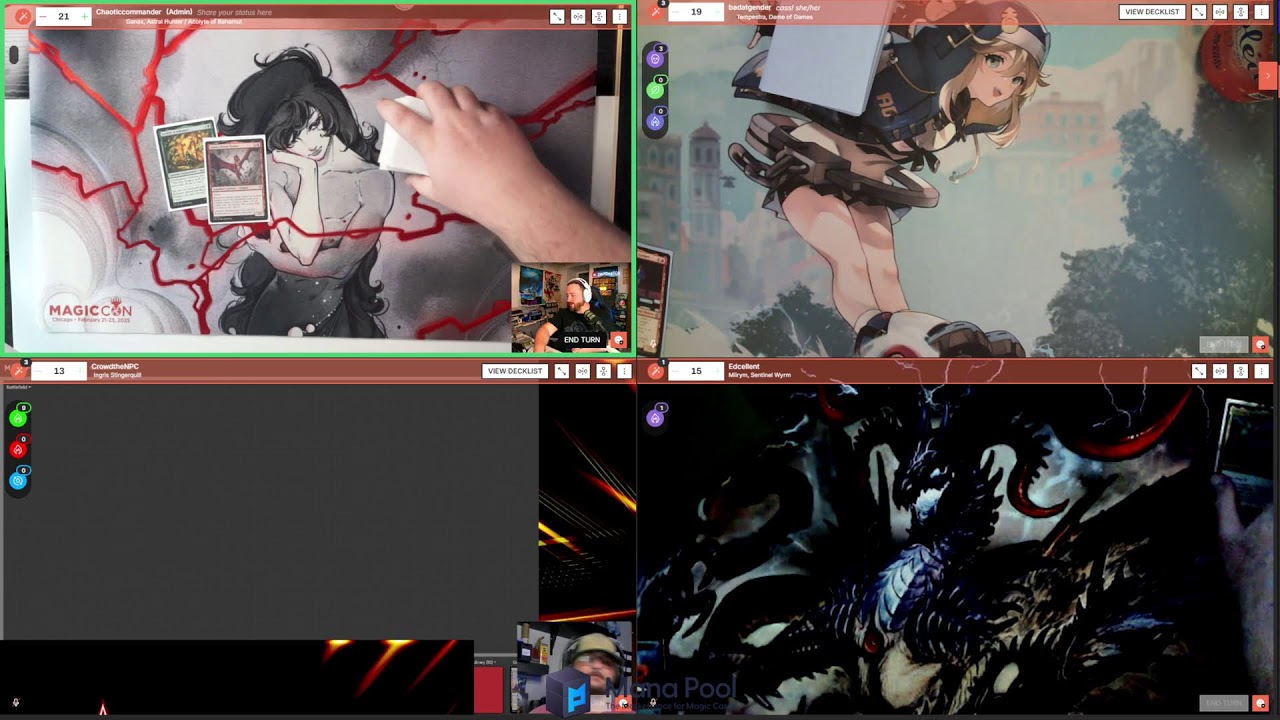Open Chaoticcommander's more options menu
Viewport: 1280px width, 720px height.
pyautogui.click(x=619, y=16)
